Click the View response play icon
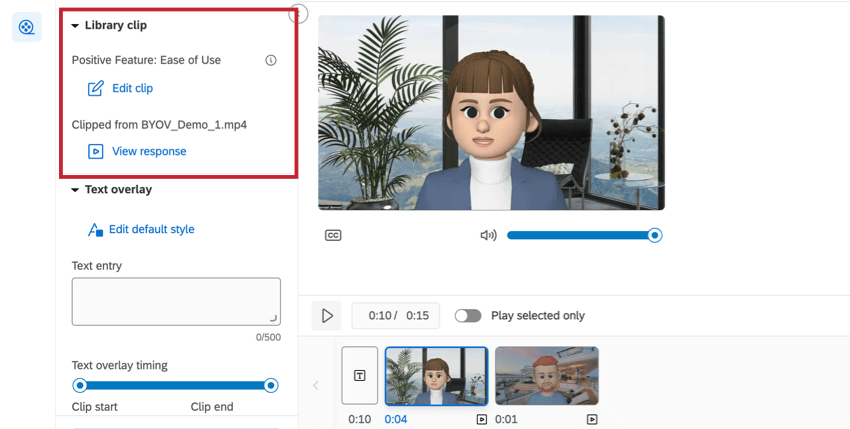850x429 pixels. [95, 151]
